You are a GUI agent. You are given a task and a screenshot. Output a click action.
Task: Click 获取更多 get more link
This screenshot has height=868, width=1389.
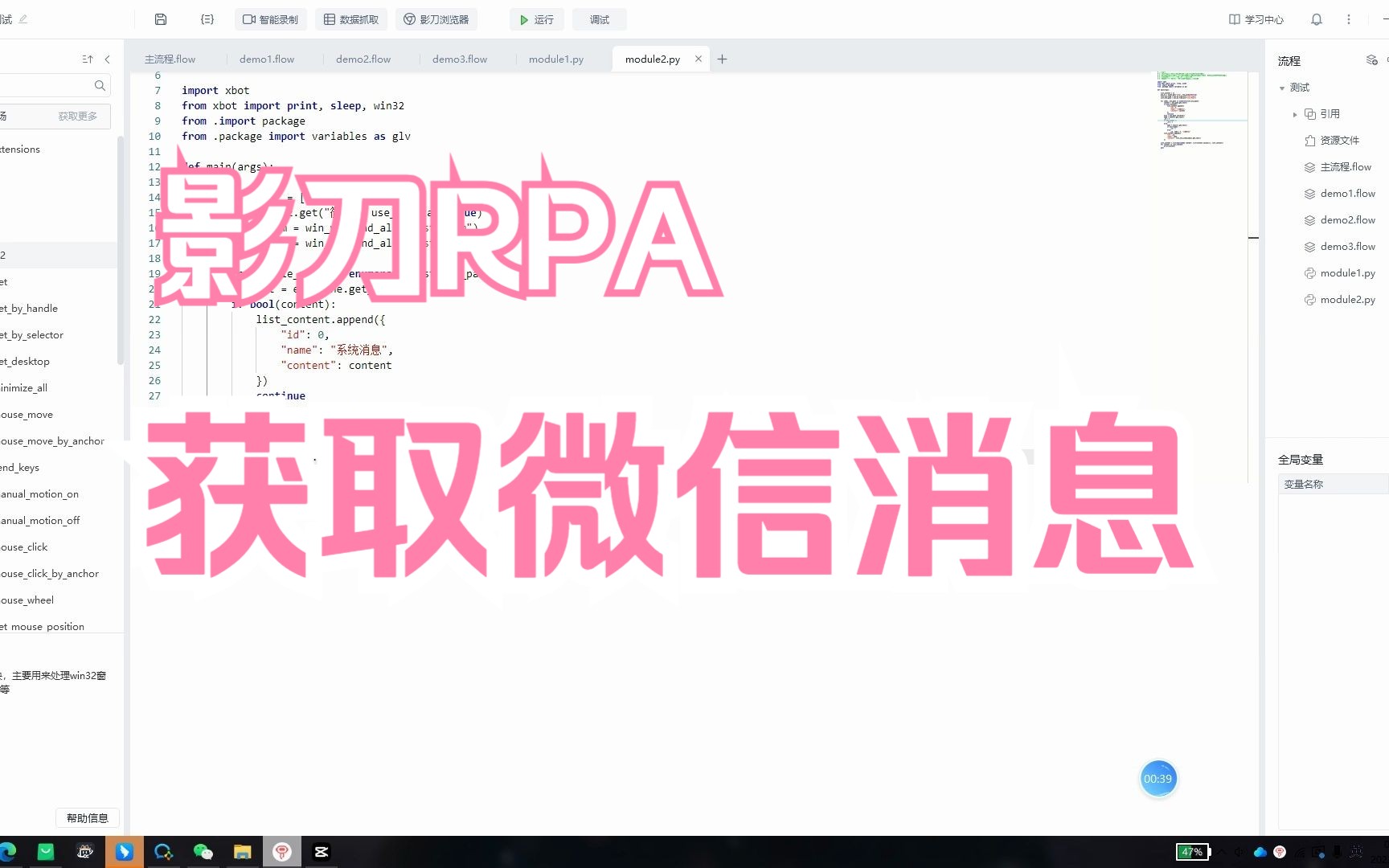coord(78,117)
